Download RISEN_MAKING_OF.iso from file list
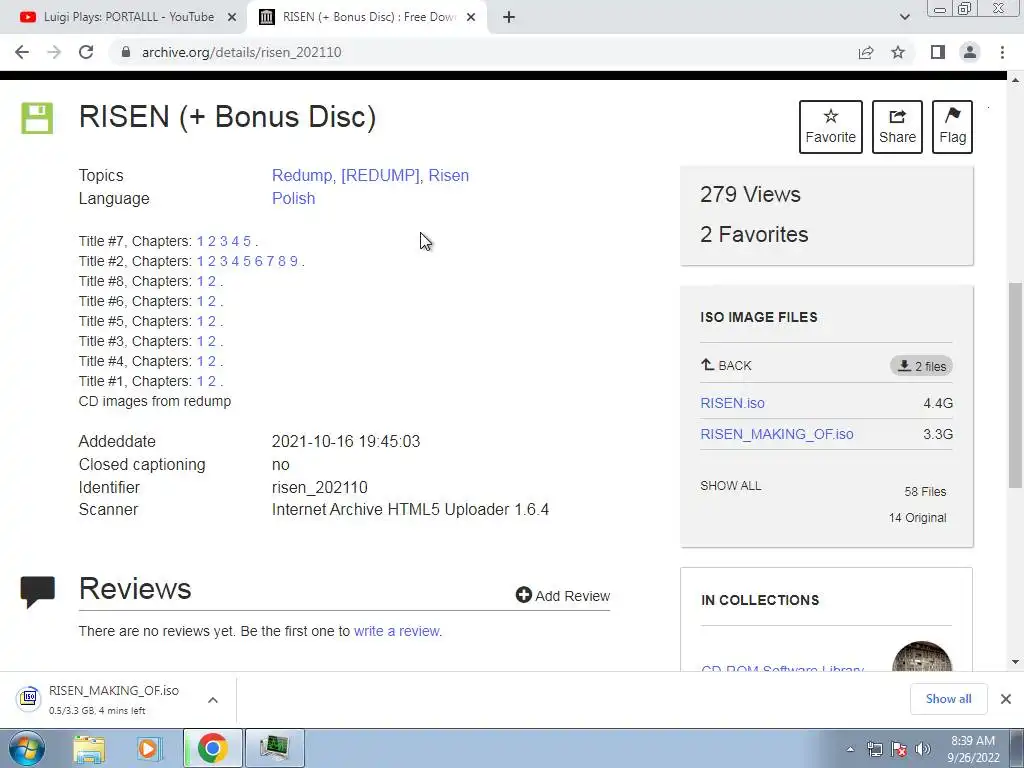This screenshot has height=768, width=1024. 776,434
